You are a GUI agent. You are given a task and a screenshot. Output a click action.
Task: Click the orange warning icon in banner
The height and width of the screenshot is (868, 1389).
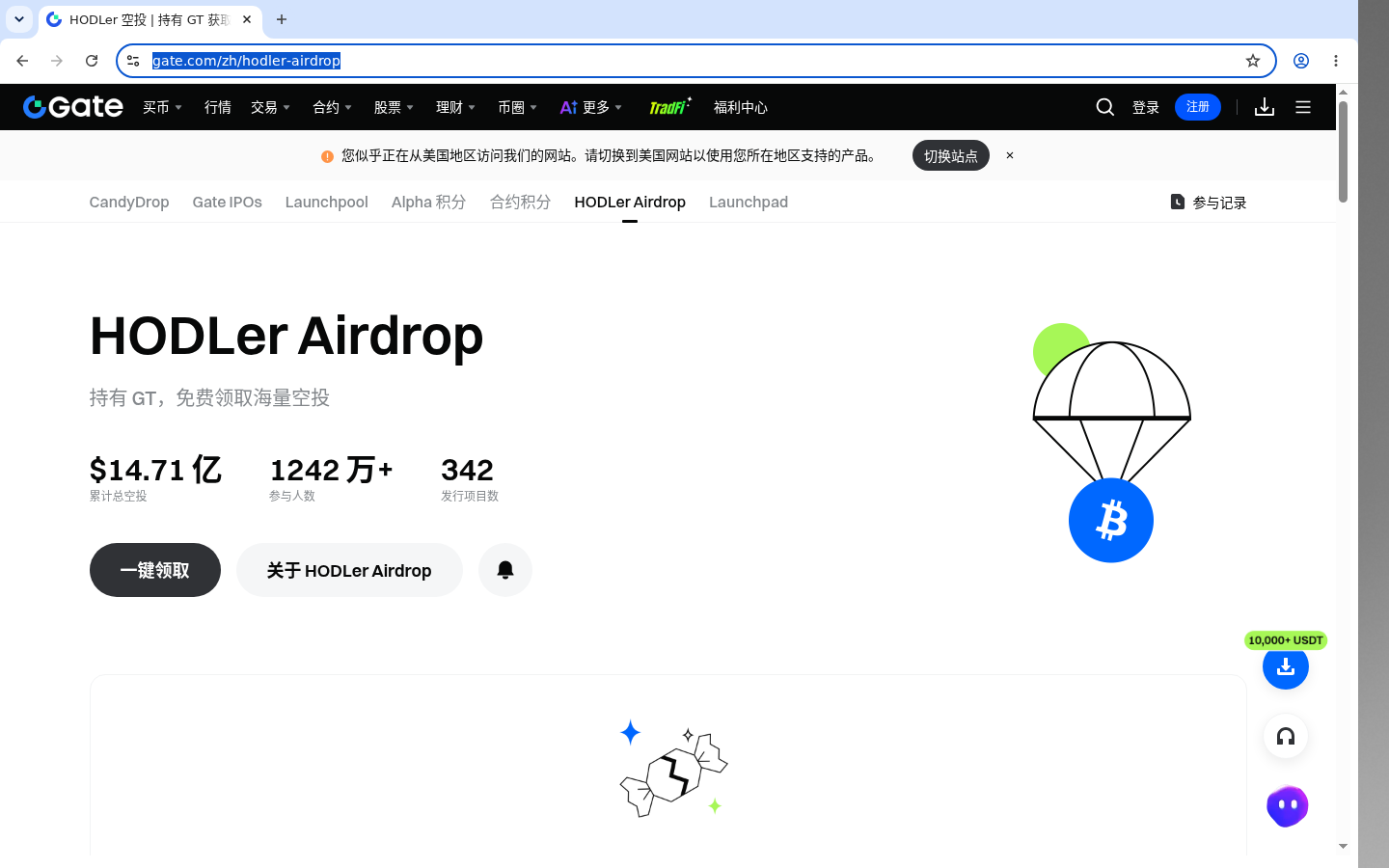pyautogui.click(x=327, y=156)
